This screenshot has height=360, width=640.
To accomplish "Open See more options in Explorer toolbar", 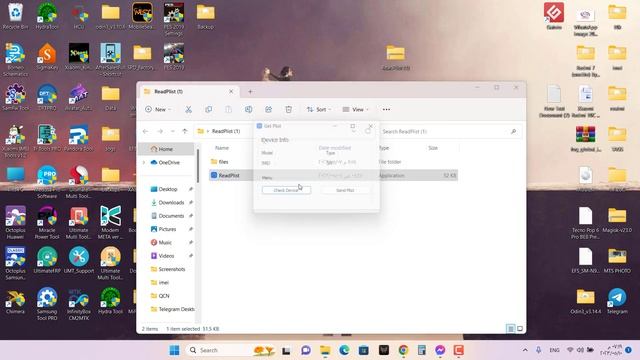I will [386, 109].
